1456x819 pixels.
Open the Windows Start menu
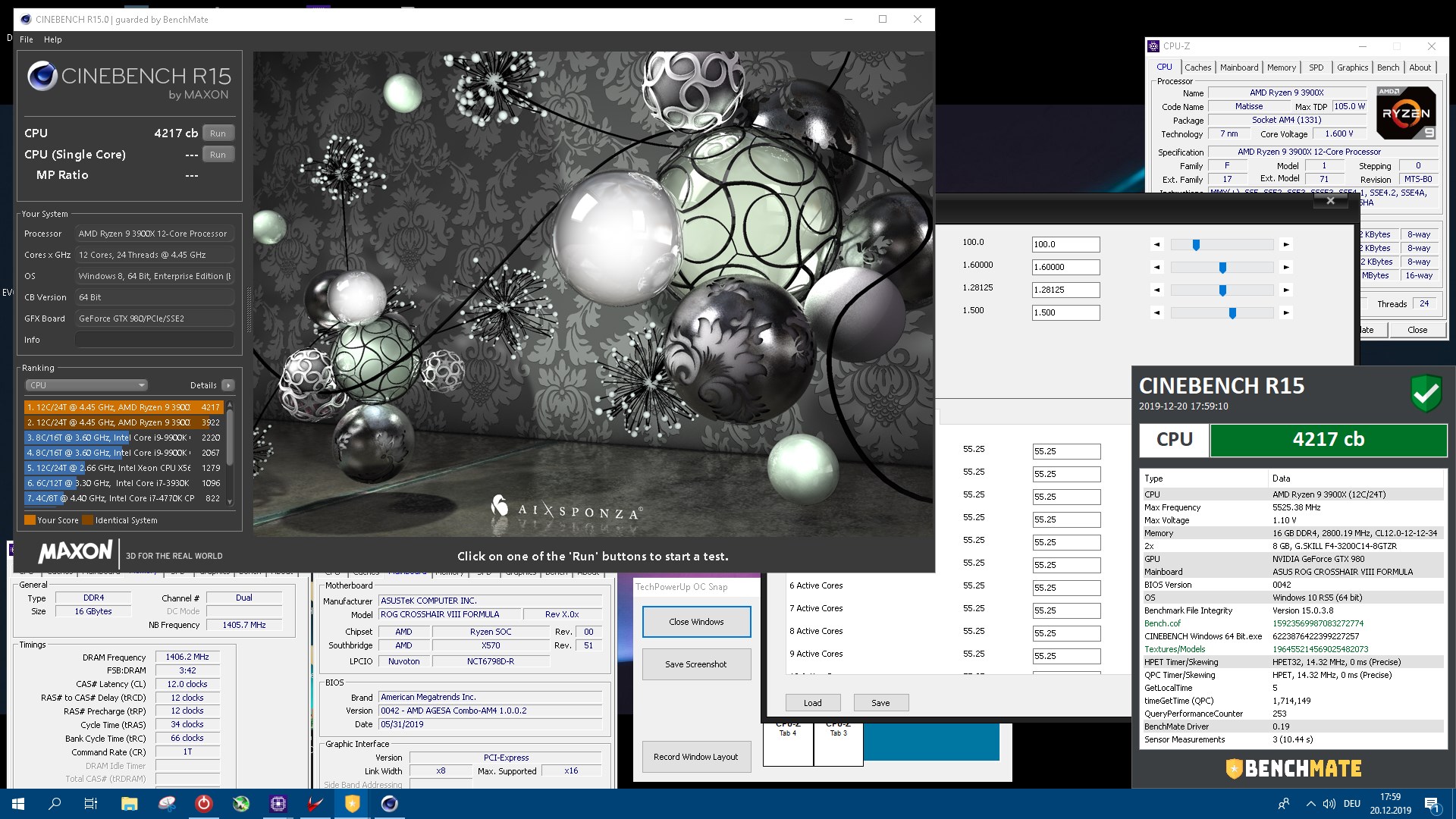coord(18,804)
